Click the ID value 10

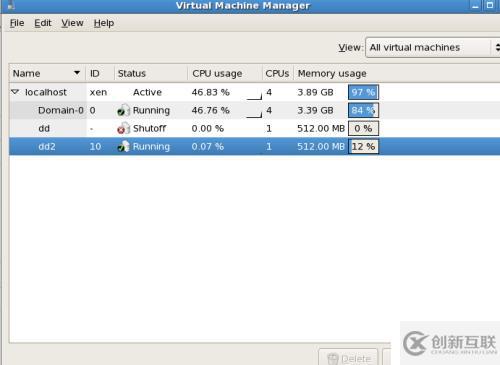point(95,146)
